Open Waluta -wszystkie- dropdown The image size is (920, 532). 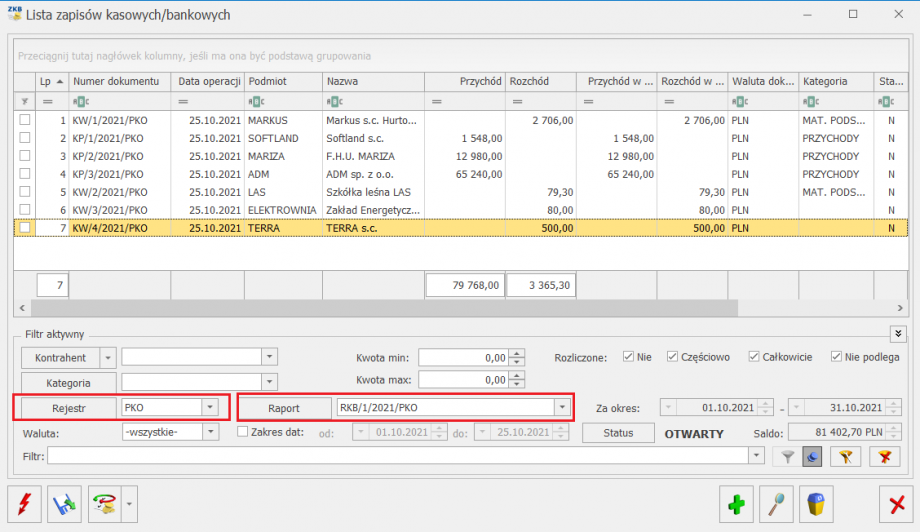(210, 432)
